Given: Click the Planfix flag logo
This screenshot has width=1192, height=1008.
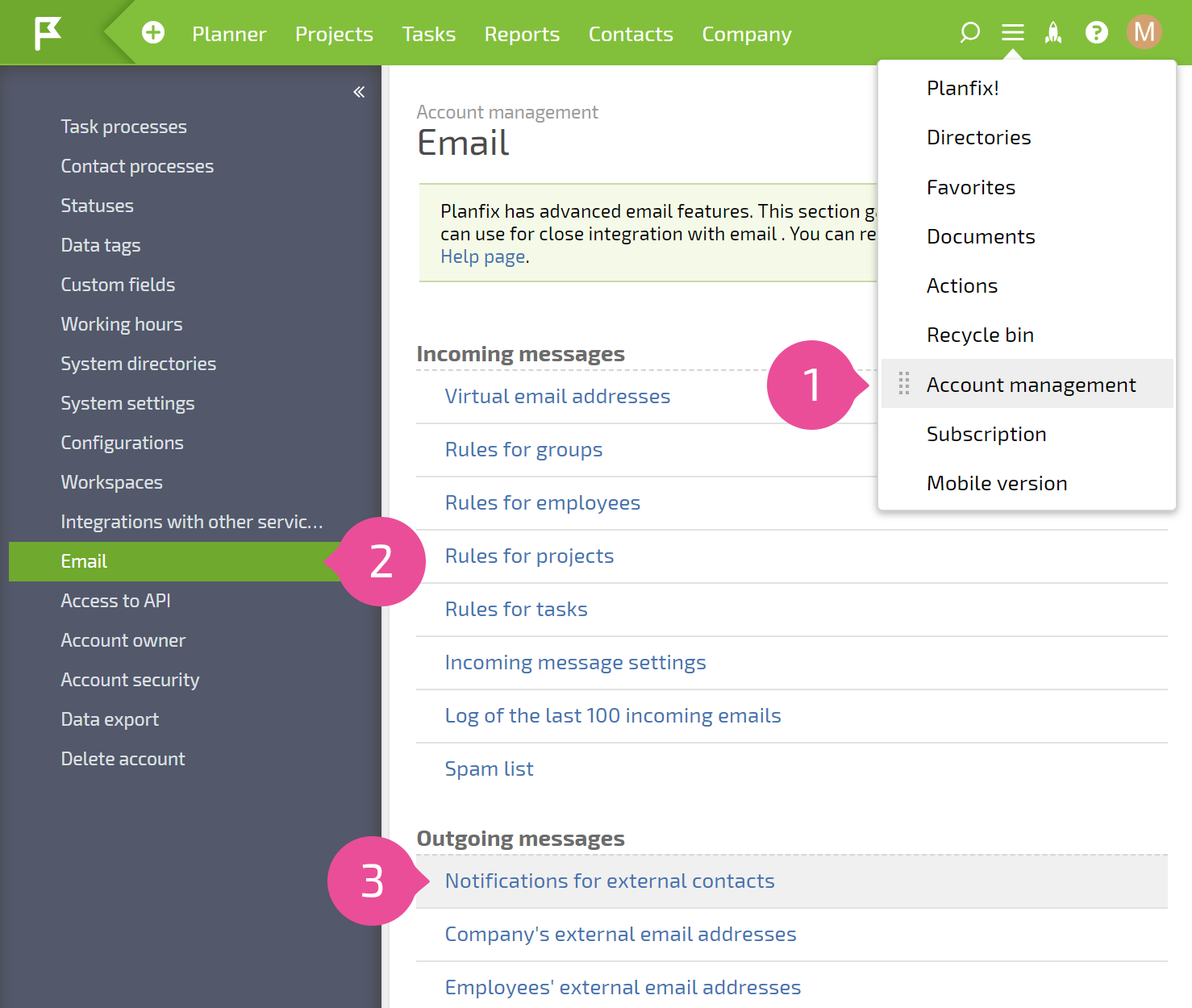Looking at the screenshot, I should click(48, 33).
